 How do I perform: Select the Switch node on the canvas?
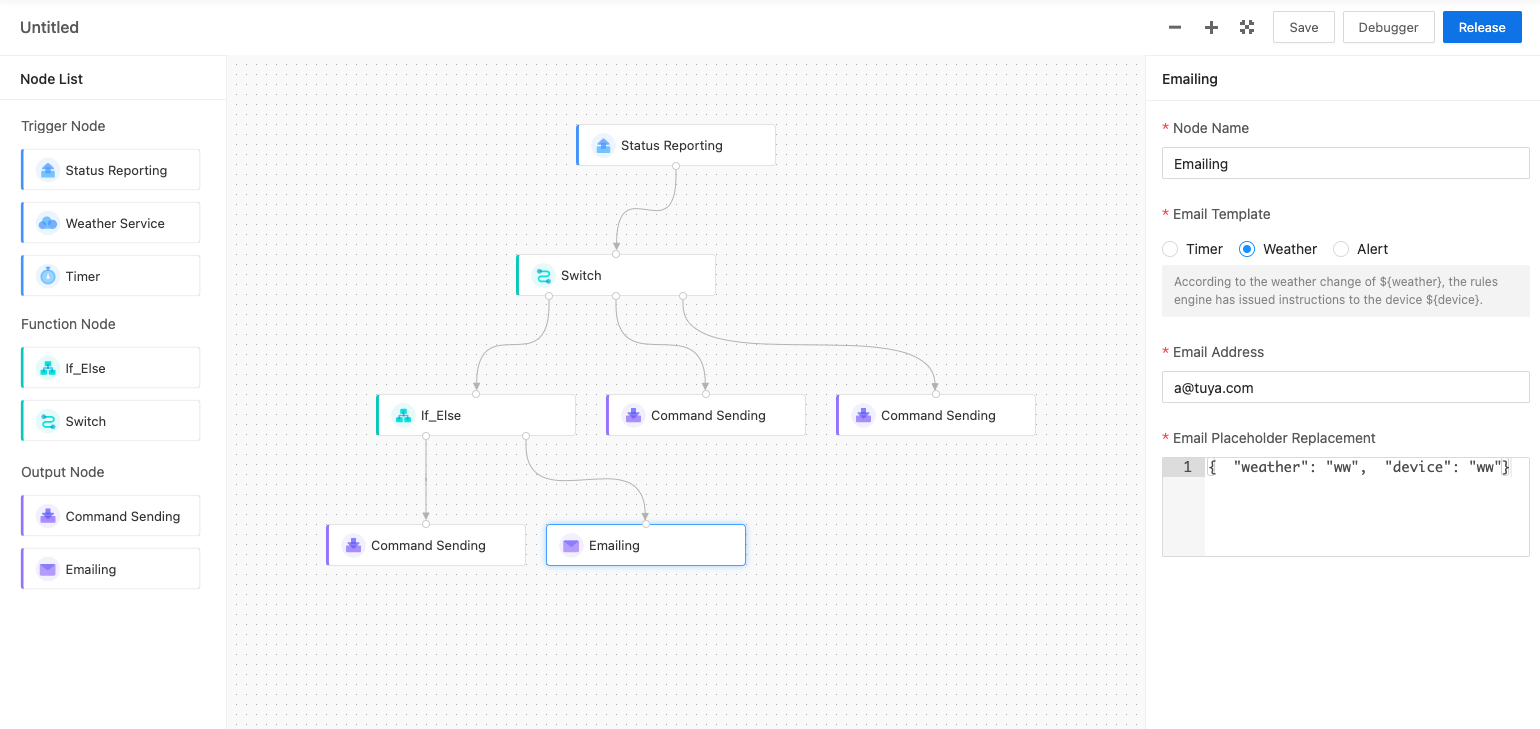click(615, 274)
